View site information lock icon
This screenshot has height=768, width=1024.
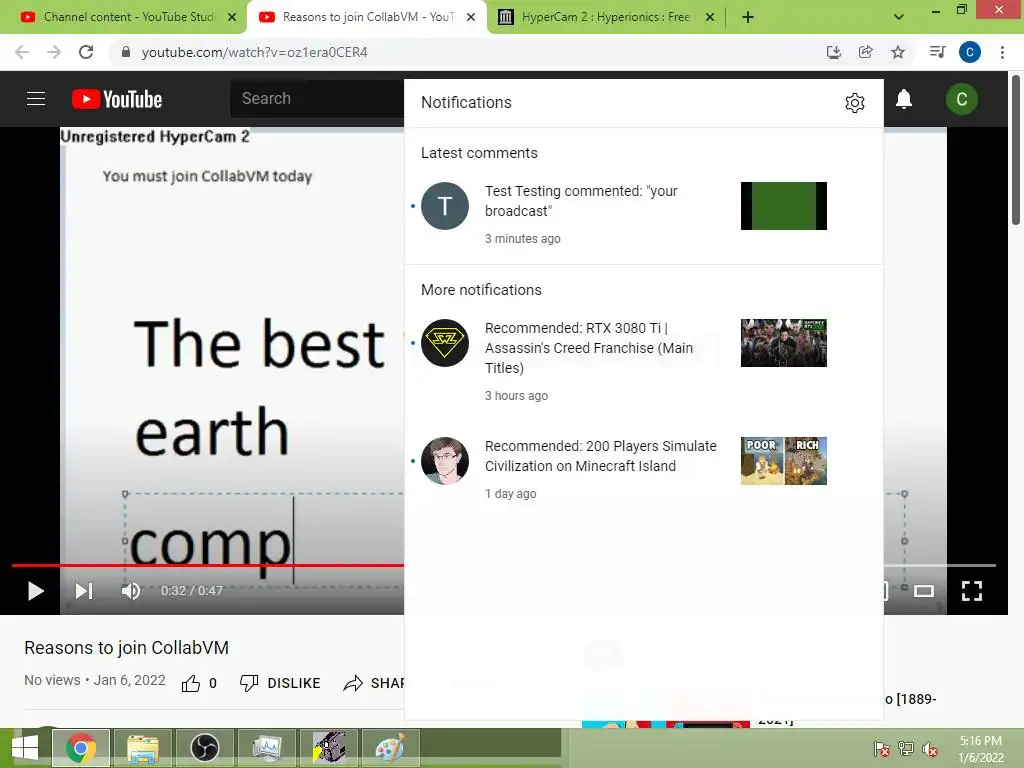point(126,52)
